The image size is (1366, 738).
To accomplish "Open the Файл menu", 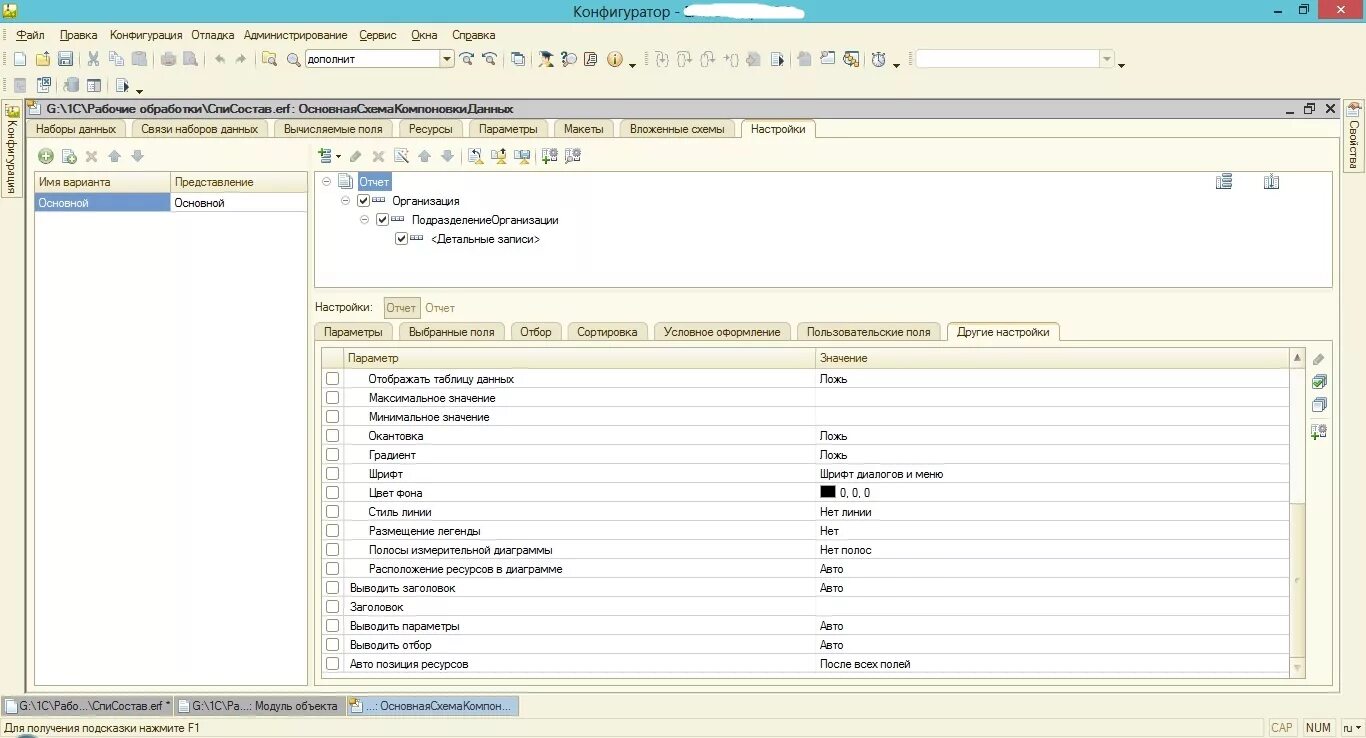I will (x=30, y=35).
